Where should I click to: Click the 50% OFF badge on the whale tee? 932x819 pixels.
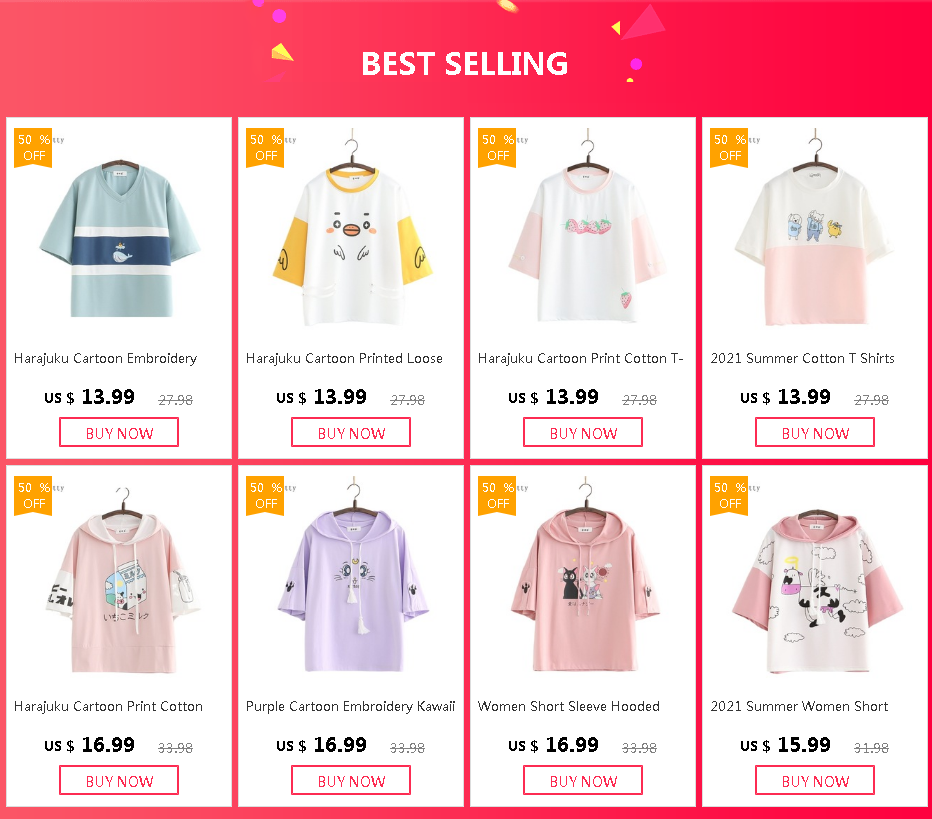click(x=33, y=148)
